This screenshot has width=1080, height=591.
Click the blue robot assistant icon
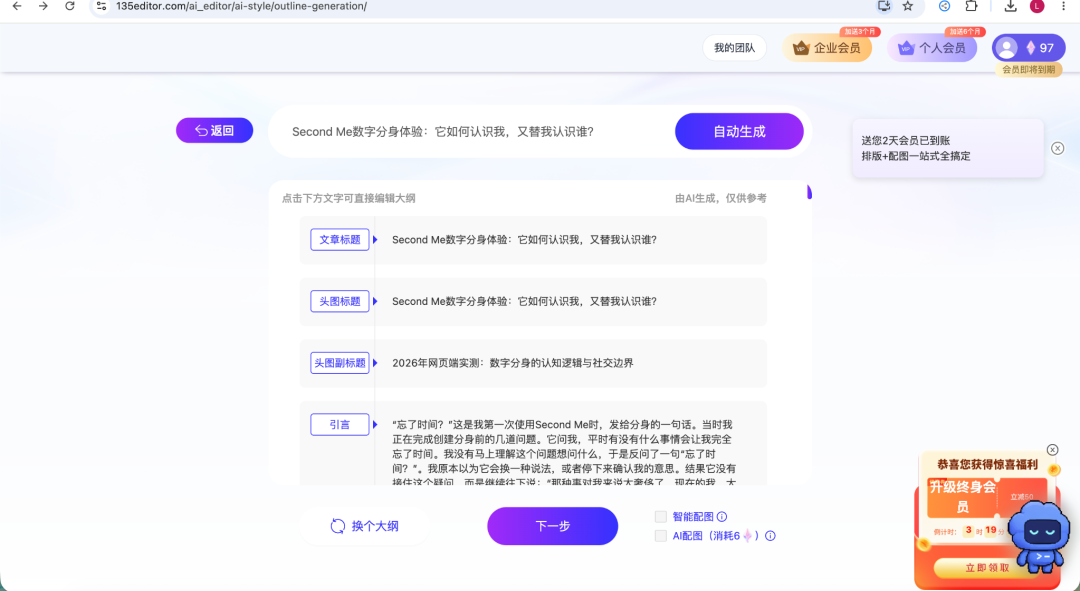point(1039,536)
